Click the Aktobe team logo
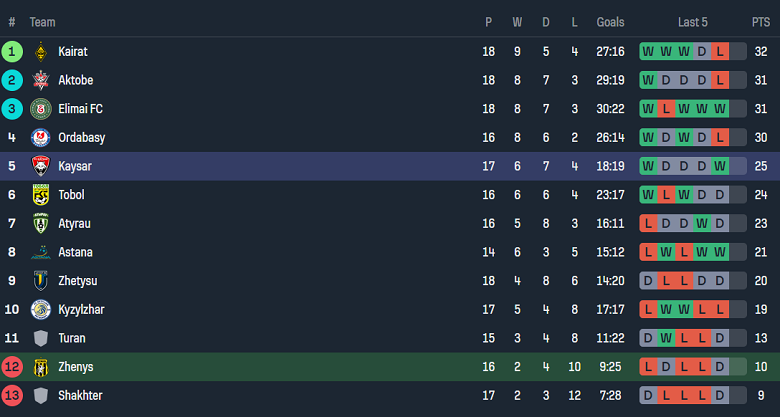This screenshot has height=417, width=780. coord(41,80)
